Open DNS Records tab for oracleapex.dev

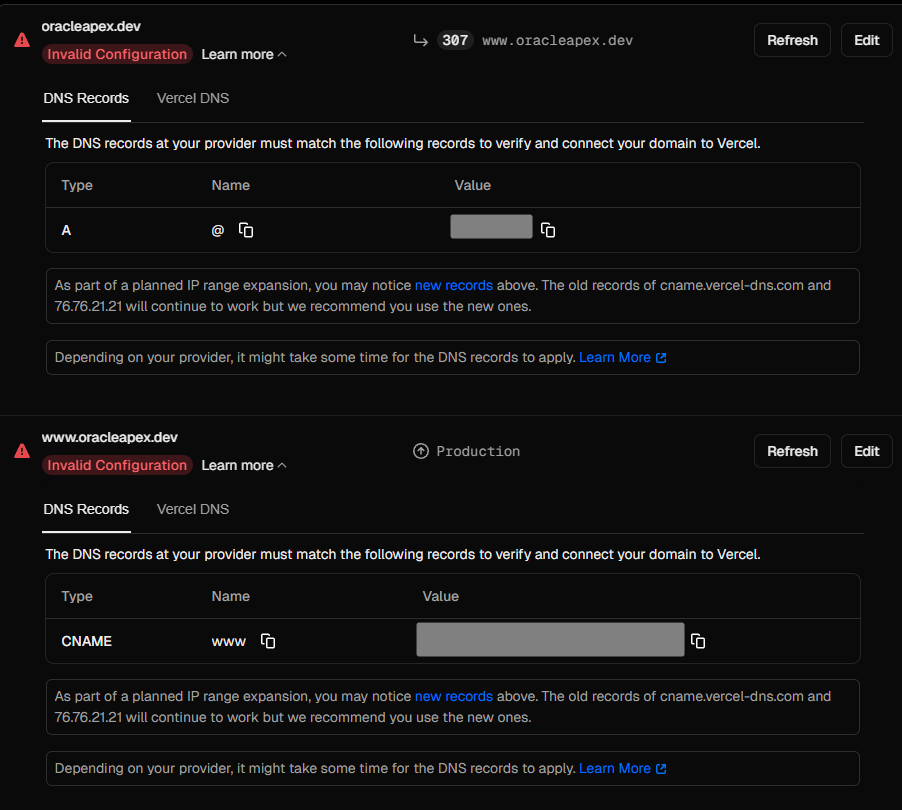(x=86, y=98)
